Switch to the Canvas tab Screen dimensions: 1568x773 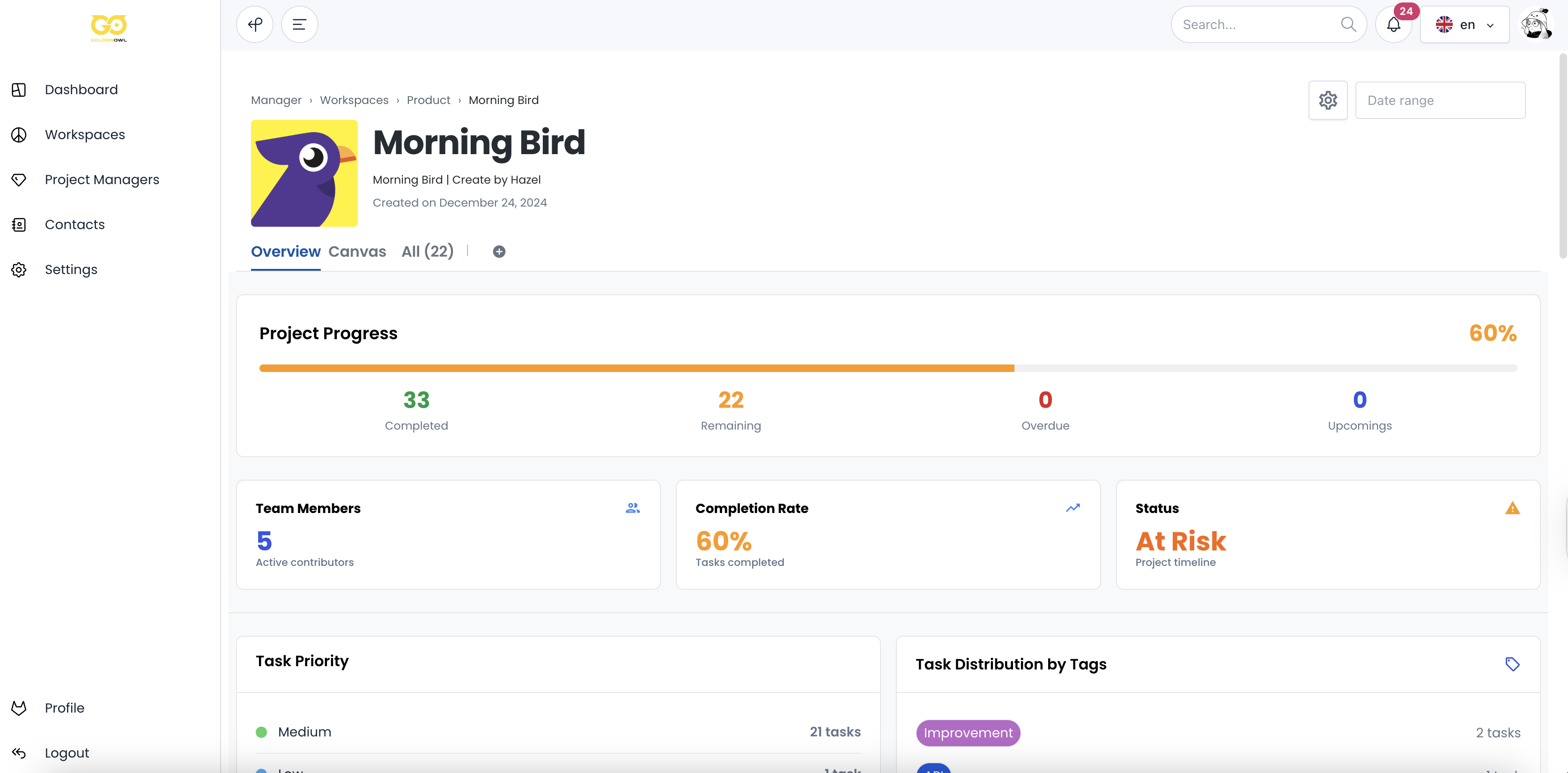pos(357,252)
